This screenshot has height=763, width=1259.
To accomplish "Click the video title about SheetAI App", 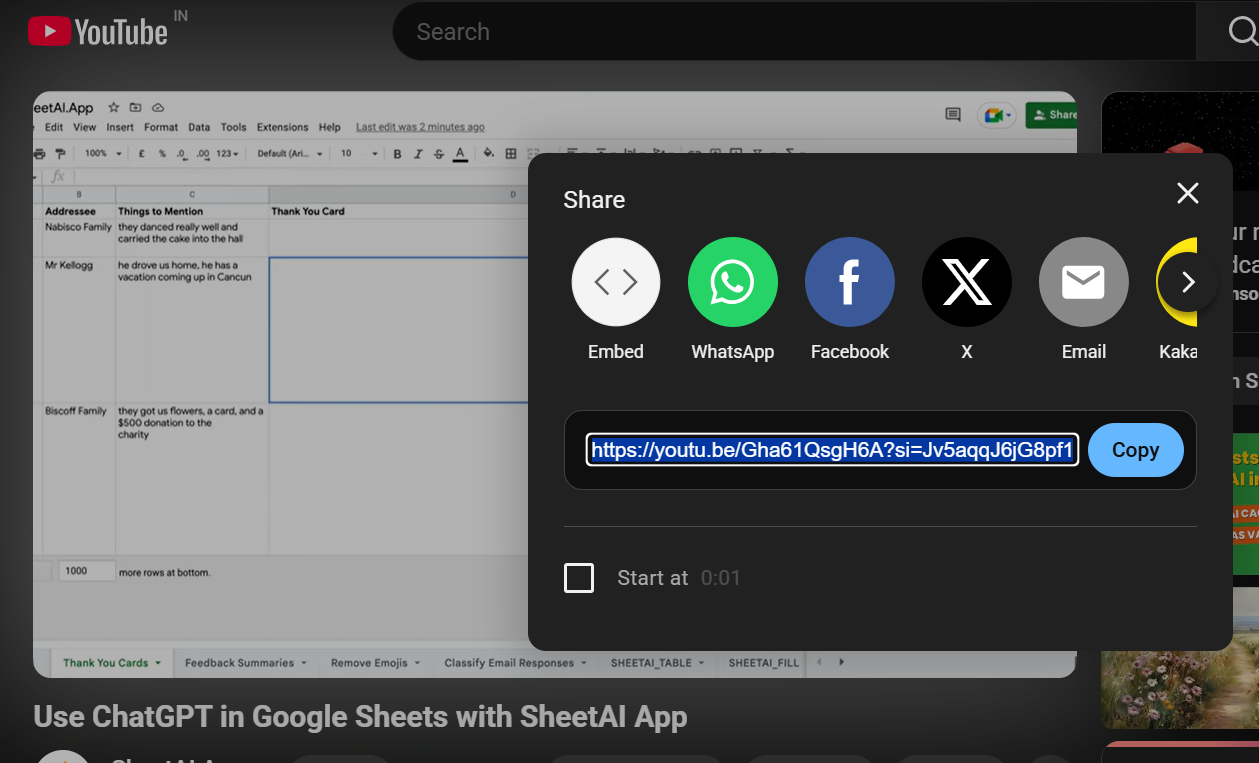I will pyautogui.click(x=360, y=716).
